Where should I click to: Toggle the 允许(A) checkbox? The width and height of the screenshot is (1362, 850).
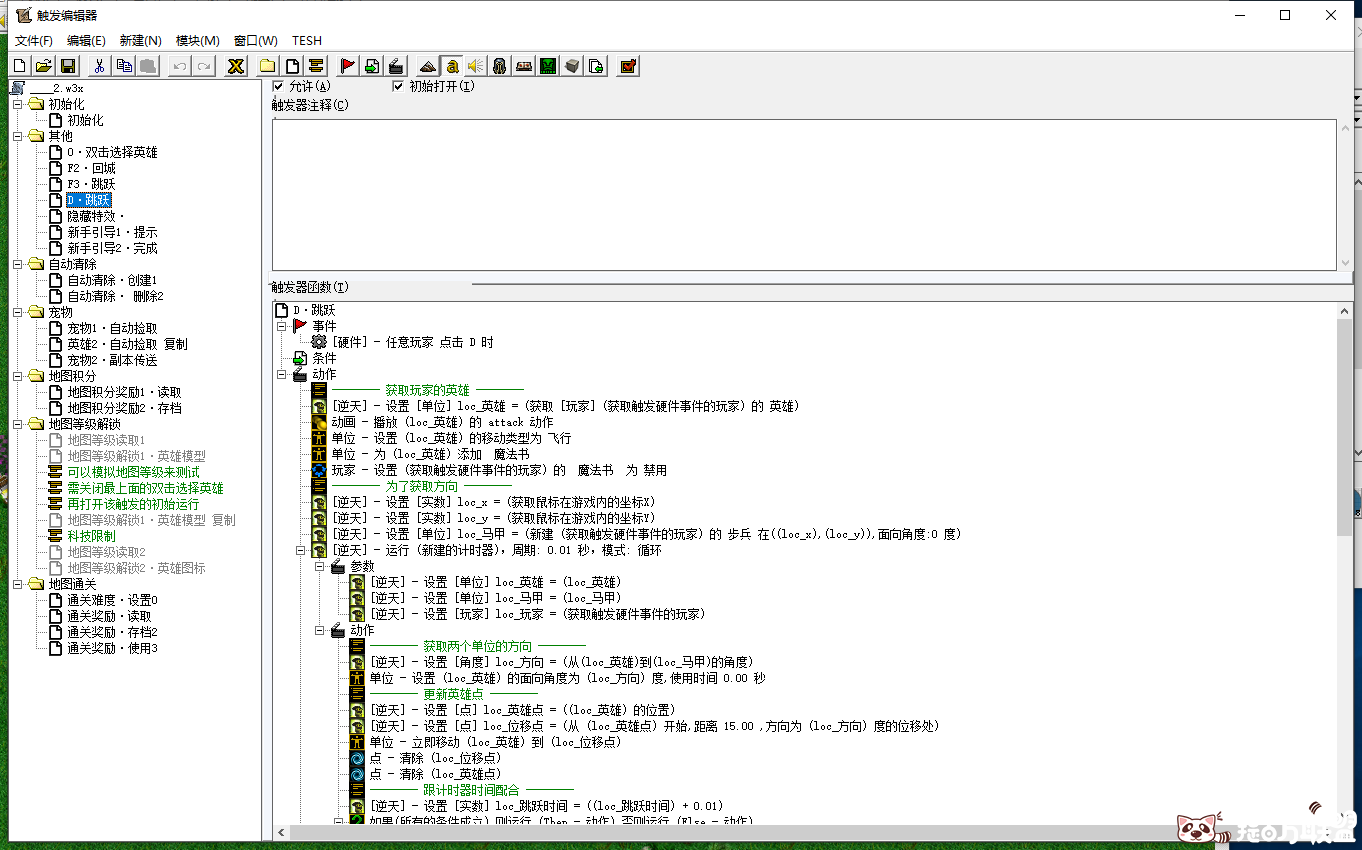[x=278, y=86]
